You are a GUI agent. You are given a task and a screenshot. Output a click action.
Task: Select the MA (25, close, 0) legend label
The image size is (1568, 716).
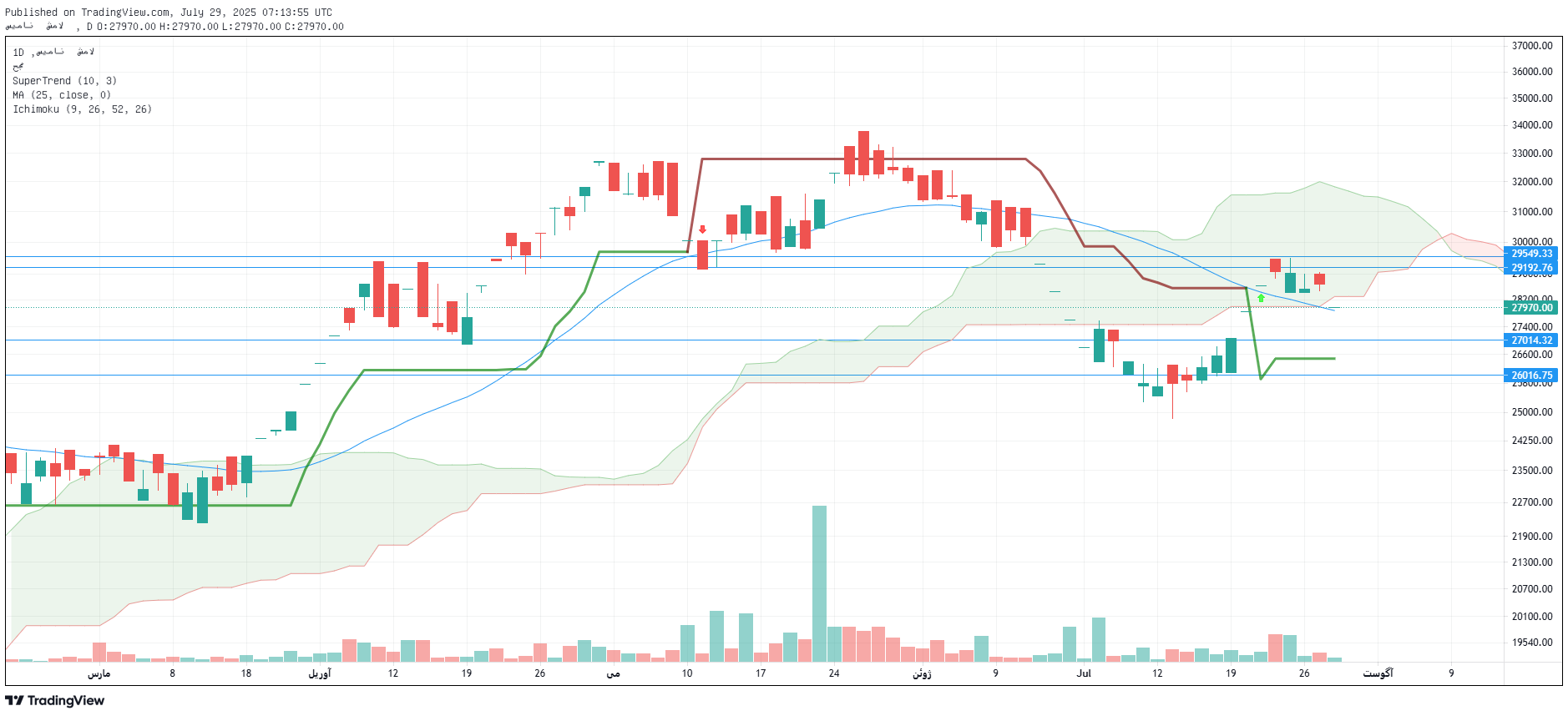[62, 95]
